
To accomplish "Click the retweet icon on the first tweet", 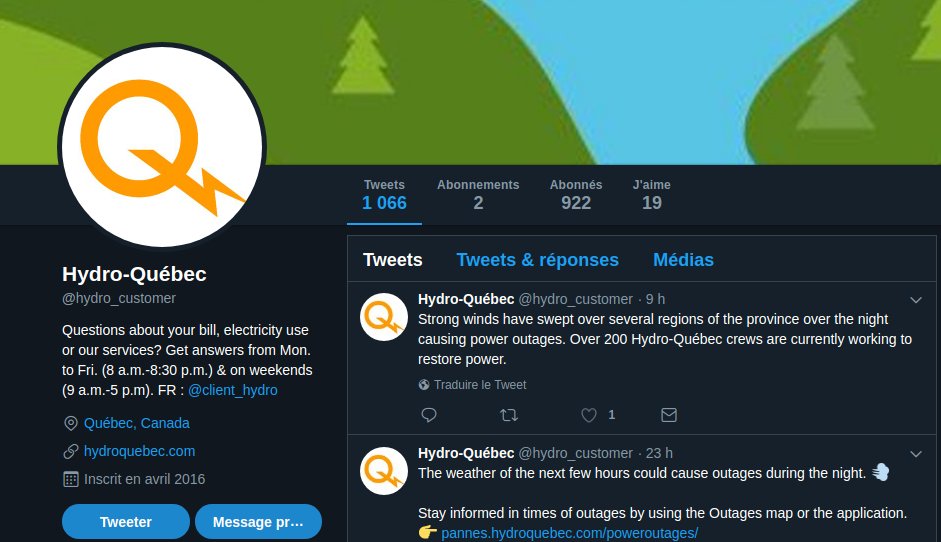I will click(509, 415).
